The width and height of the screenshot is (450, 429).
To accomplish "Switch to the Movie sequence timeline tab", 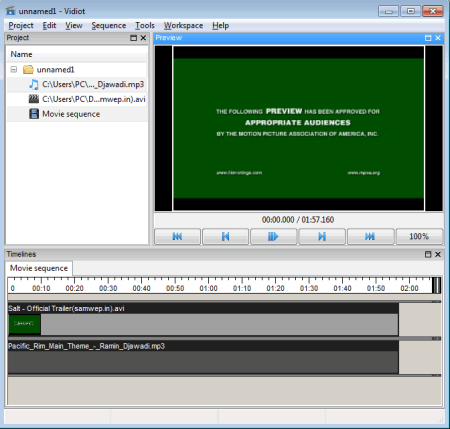I will pos(39,268).
